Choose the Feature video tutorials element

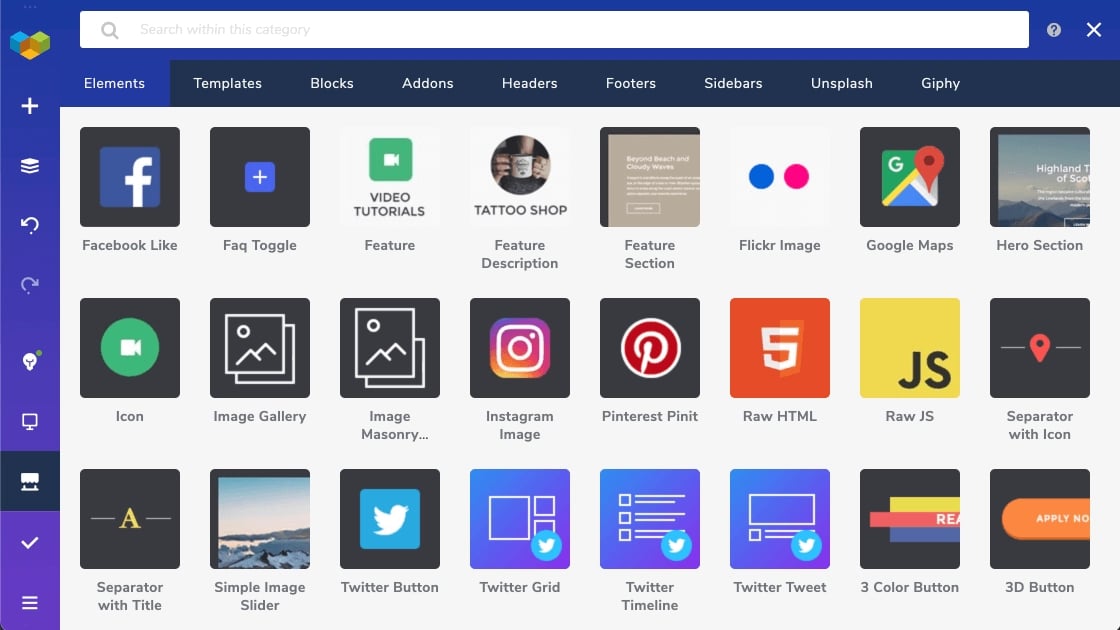click(x=390, y=177)
